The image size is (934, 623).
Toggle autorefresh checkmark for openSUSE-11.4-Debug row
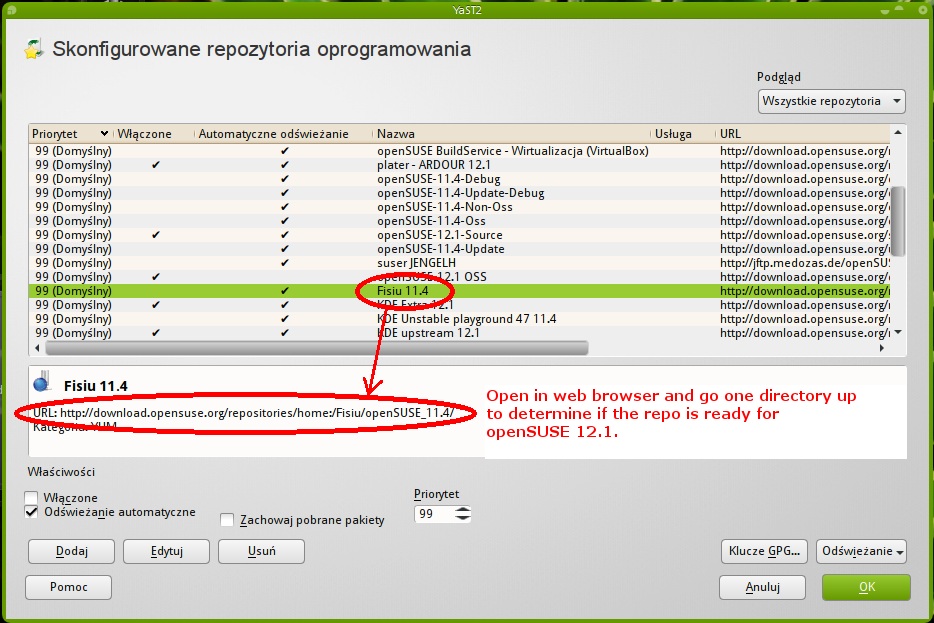point(285,179)
